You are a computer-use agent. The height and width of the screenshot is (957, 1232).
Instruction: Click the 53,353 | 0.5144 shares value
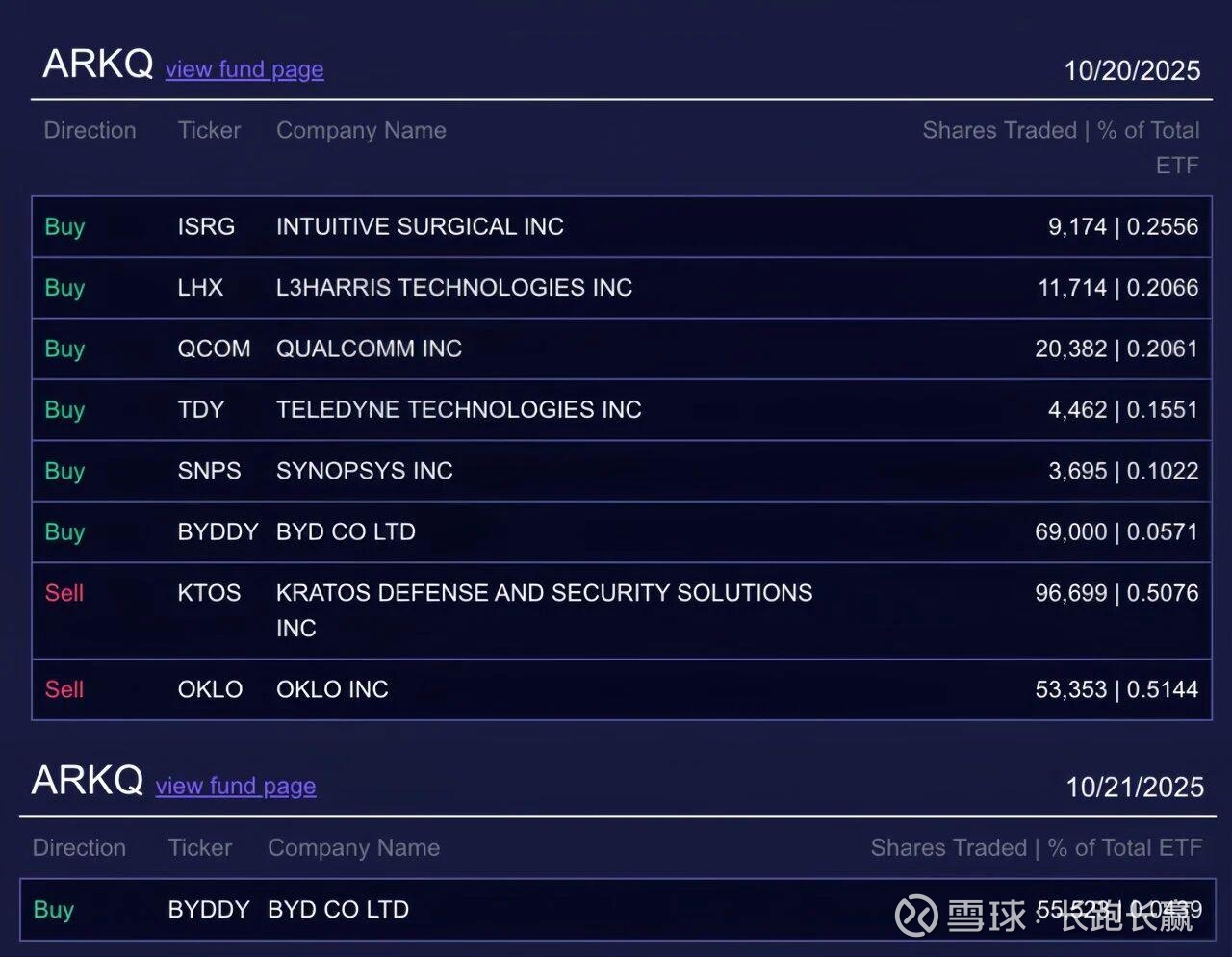point(1116,689)
